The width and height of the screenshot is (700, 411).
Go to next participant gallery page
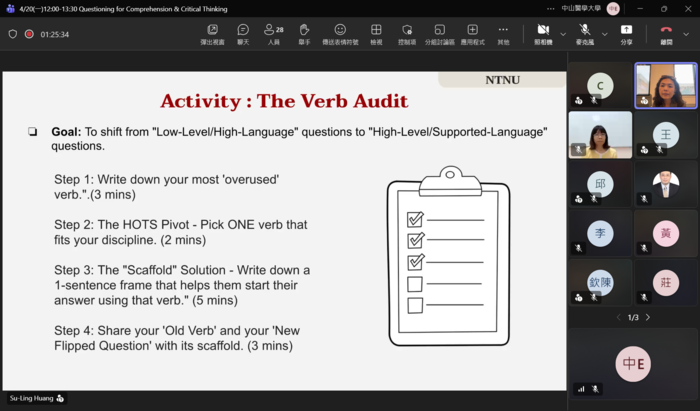[647, 317]
